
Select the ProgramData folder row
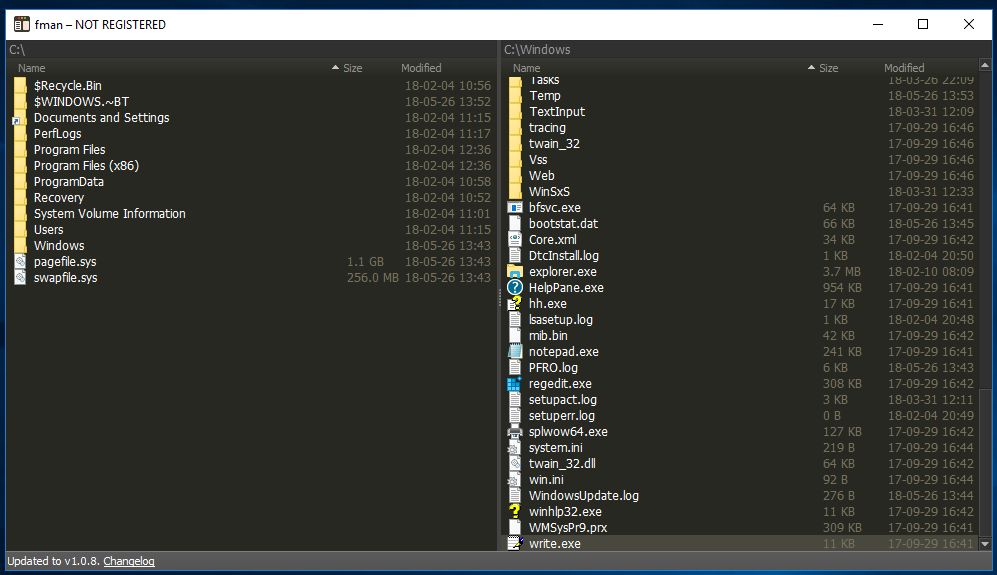pyautogui.click(x=252, y=181)
